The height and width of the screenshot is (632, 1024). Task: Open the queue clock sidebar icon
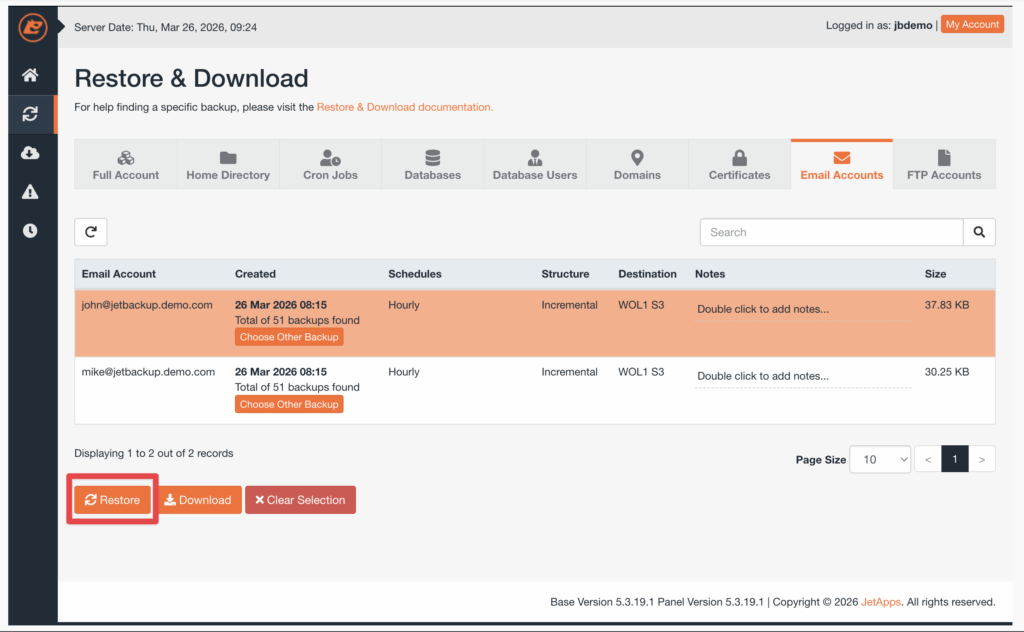tap(30, 231)
